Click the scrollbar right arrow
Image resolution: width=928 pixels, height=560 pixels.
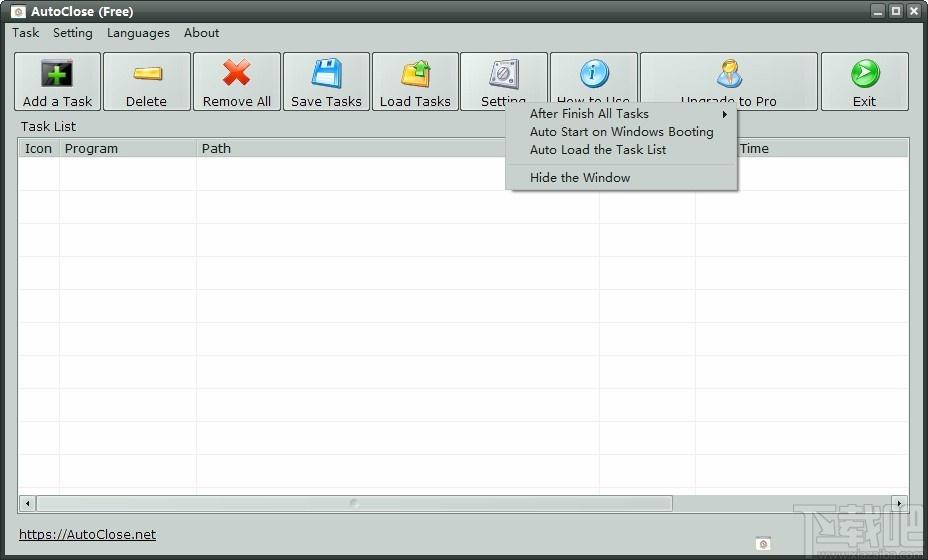pyautogui.click(x=899, y=503)
